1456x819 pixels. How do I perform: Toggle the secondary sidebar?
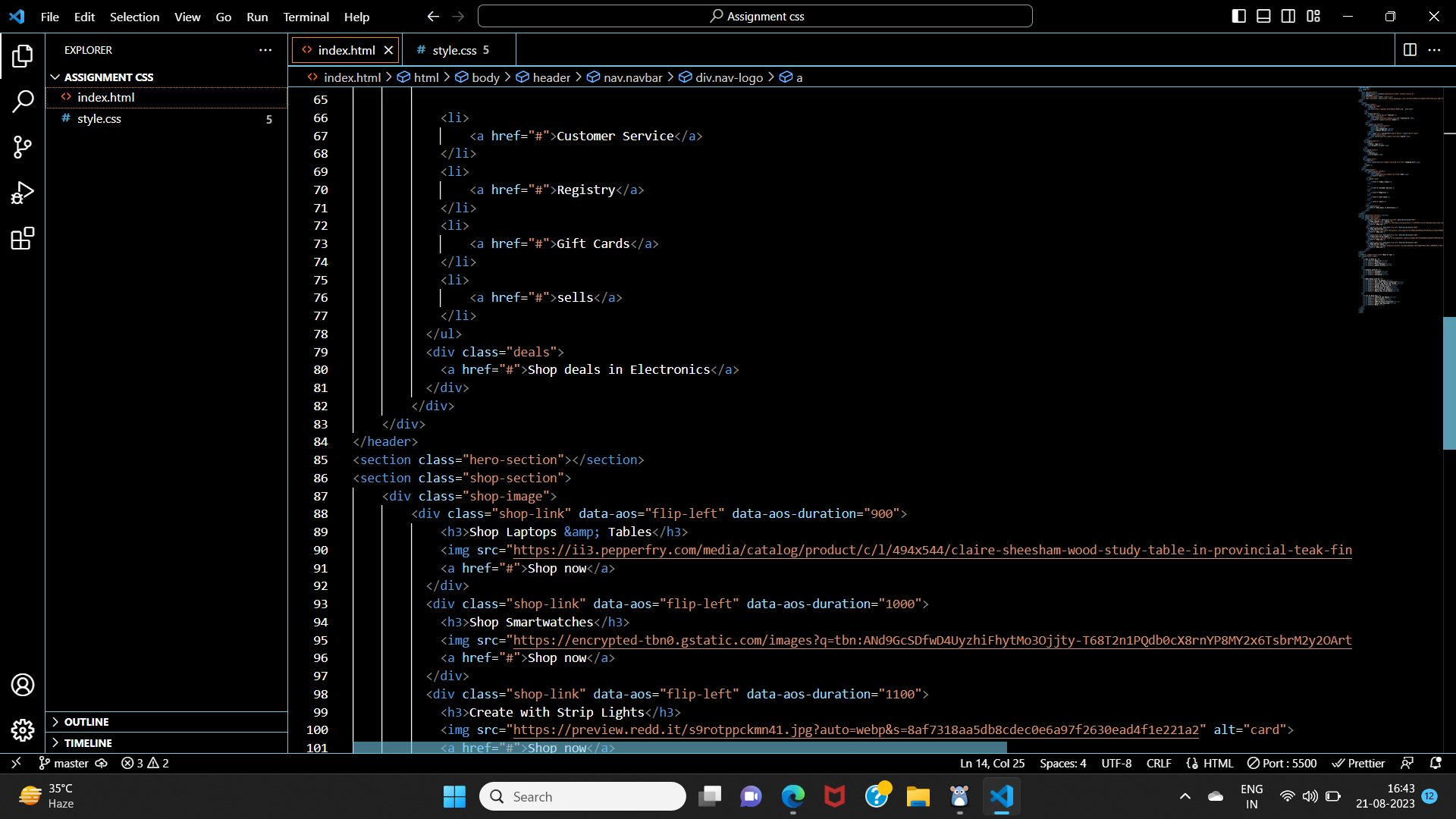(x=1288, y=15)
